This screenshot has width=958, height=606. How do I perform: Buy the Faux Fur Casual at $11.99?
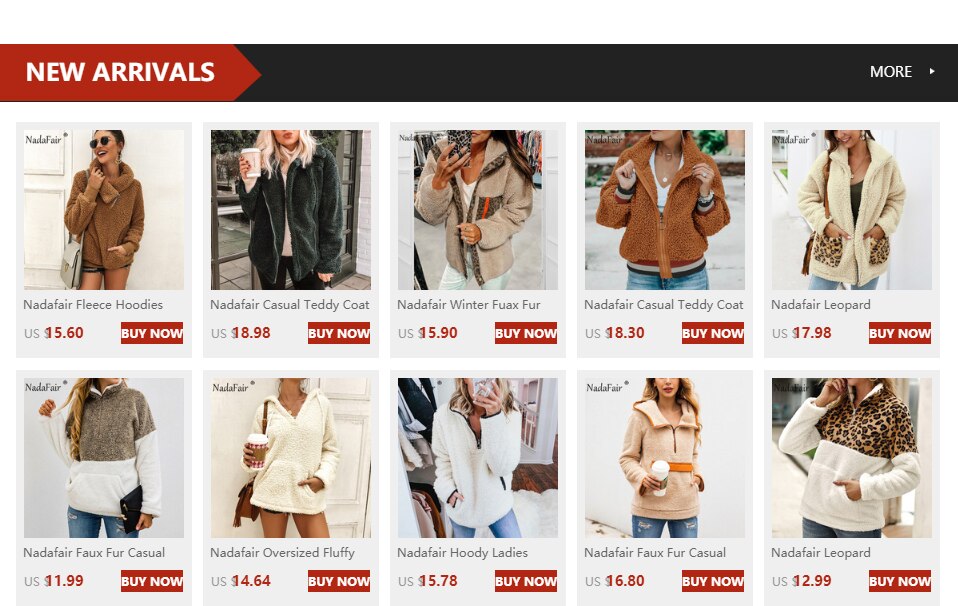(x=152, y=581)
